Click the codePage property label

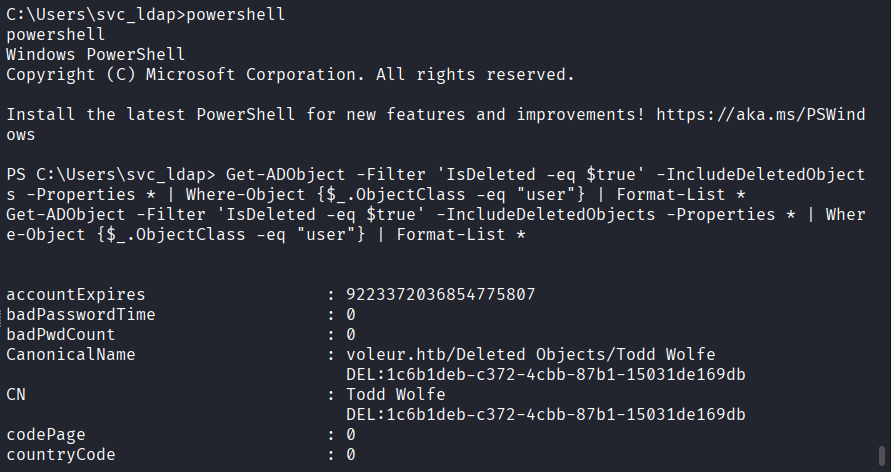tap(46, 434)
